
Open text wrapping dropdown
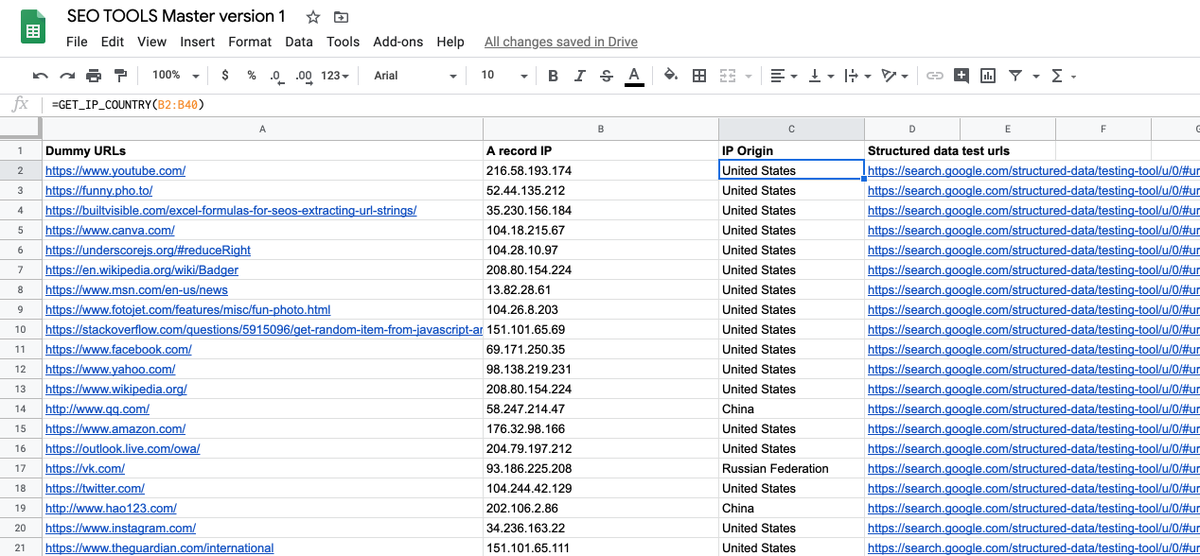tap(857, 75)
